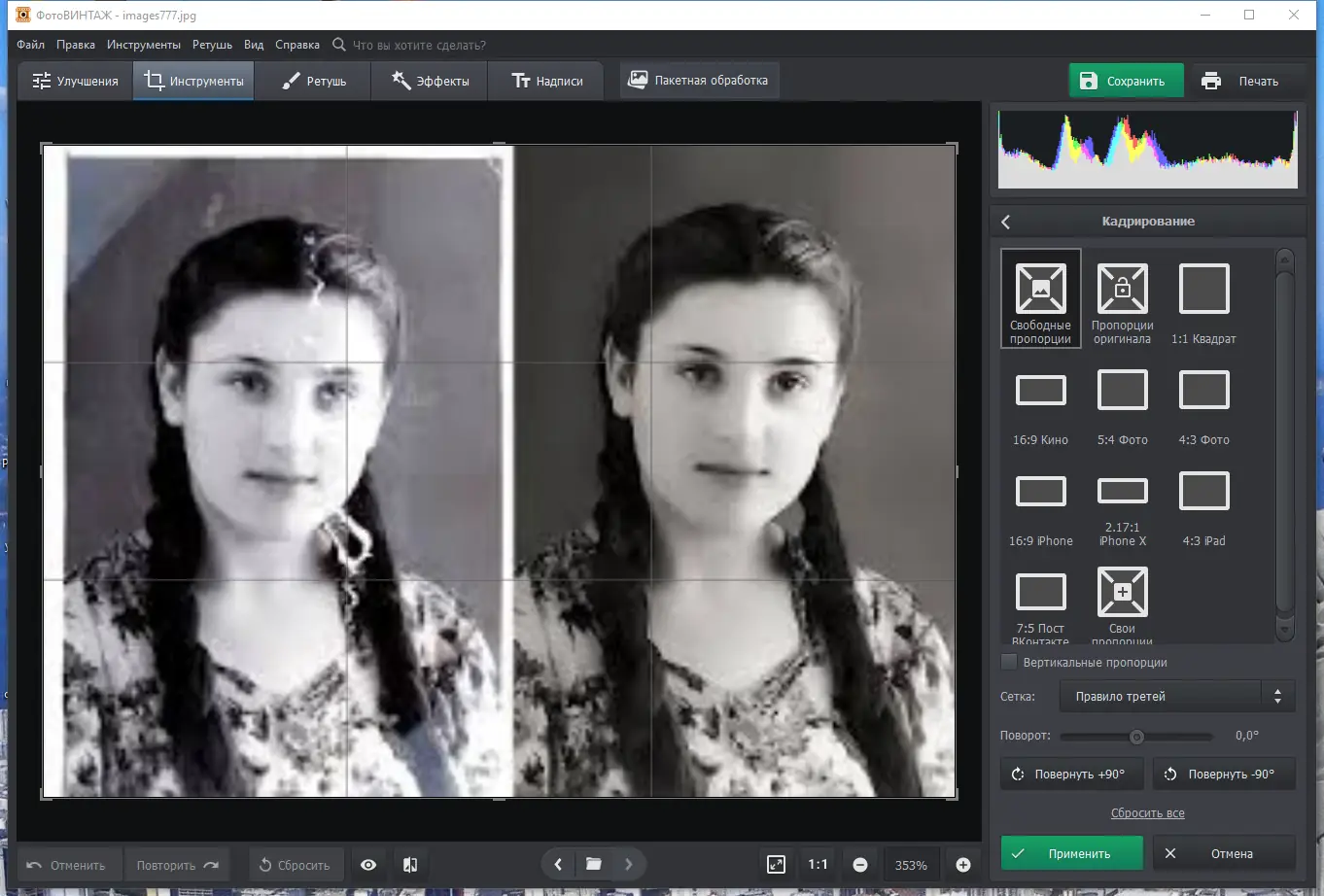Open the Сетка grid type dropdown
The height and width of the screenshot is (896, 1324).
click(1176, 696)
